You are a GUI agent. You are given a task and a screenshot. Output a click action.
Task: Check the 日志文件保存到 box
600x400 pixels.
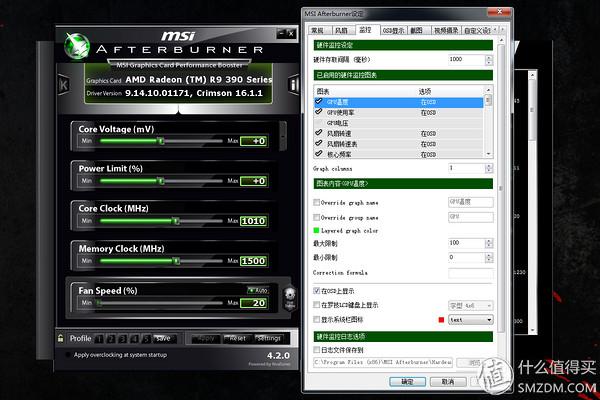pyautogui.click(x=316, y=349)
